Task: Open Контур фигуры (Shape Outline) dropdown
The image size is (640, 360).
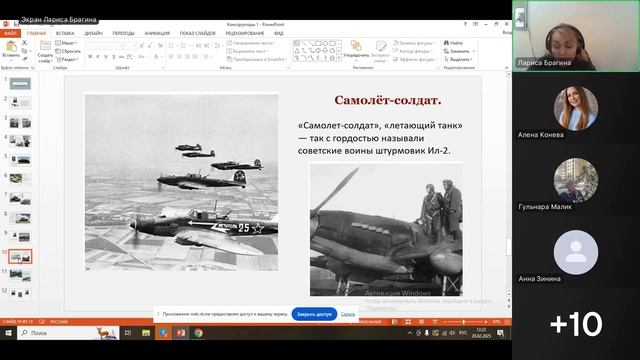Action: (x=413, y=51)
